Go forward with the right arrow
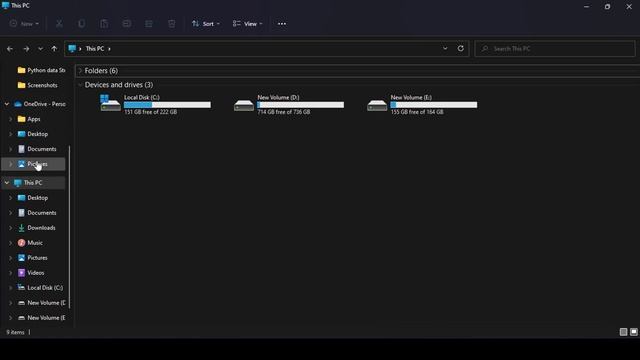 (x=26, y=49)
